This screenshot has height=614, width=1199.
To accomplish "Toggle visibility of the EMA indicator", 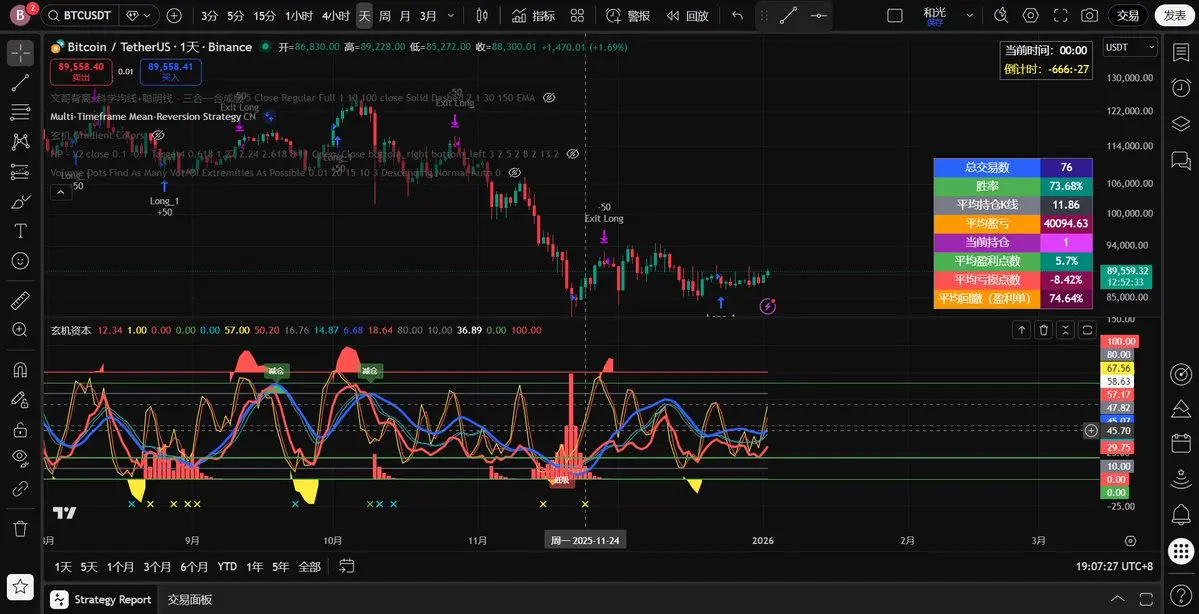I will click(548, 98).
